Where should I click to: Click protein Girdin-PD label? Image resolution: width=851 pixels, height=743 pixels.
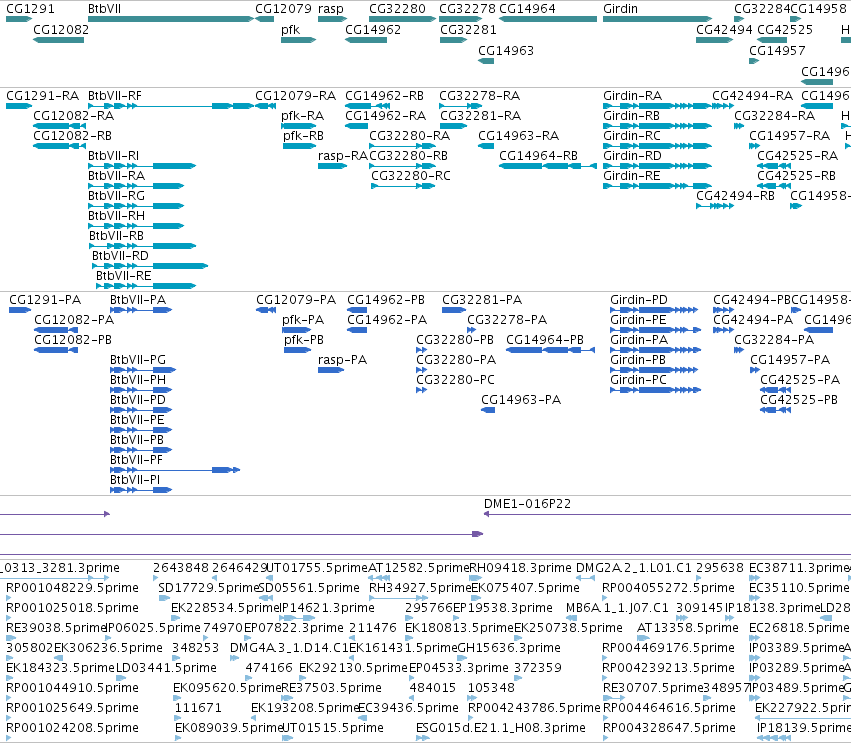click(639, 300)
